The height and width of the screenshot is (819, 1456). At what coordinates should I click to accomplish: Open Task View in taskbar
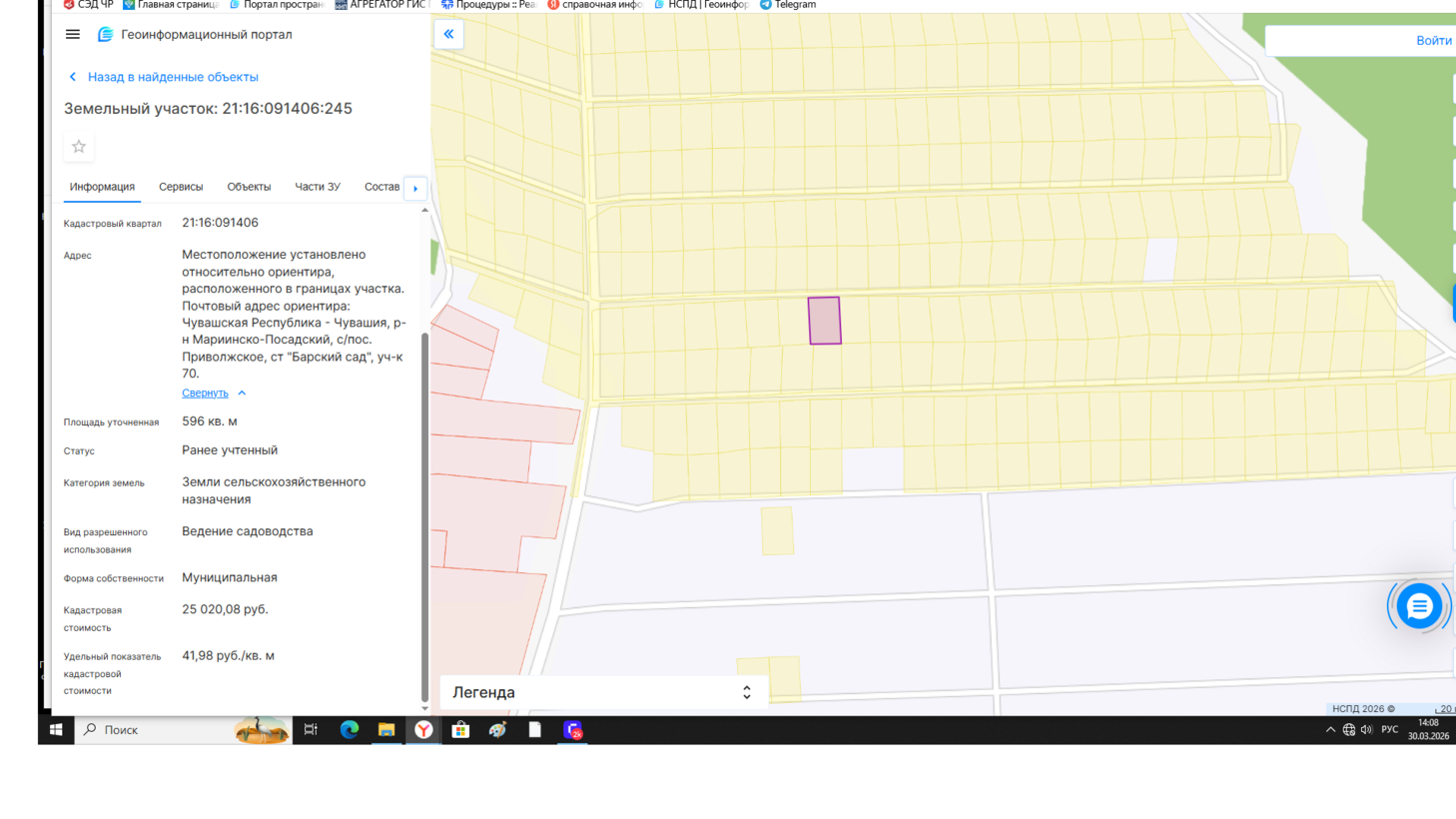(x=311, y=730)
